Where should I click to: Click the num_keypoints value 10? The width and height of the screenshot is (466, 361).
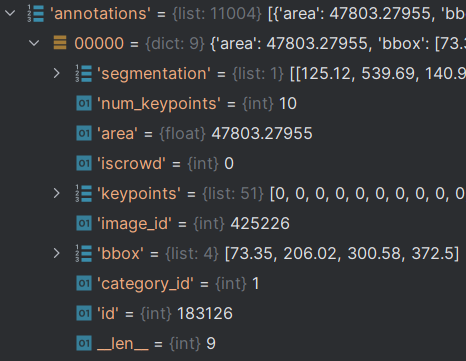288,104
